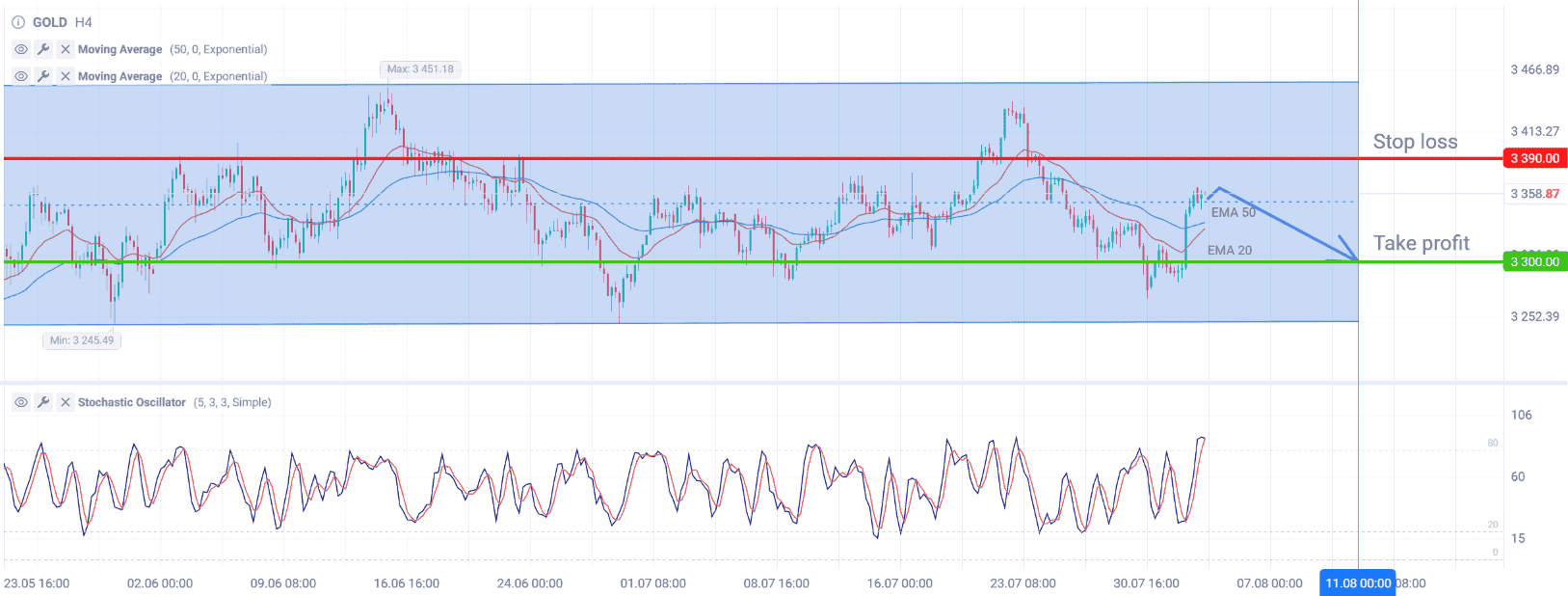This screenshot has height=596, width=1568.
Task: Click the Max: 3 451.18 price label
Action: click(420, 69)
